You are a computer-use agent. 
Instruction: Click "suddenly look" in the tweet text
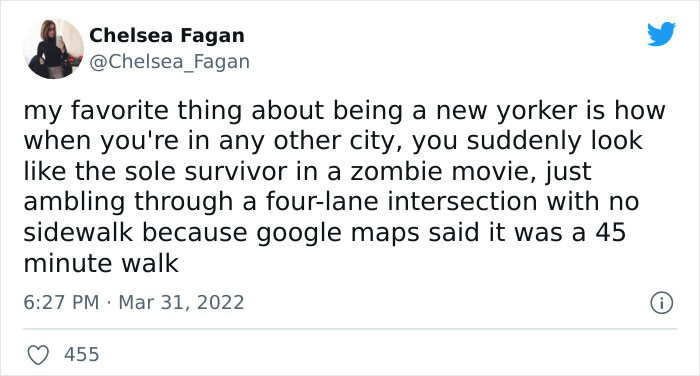pos(555,141)
